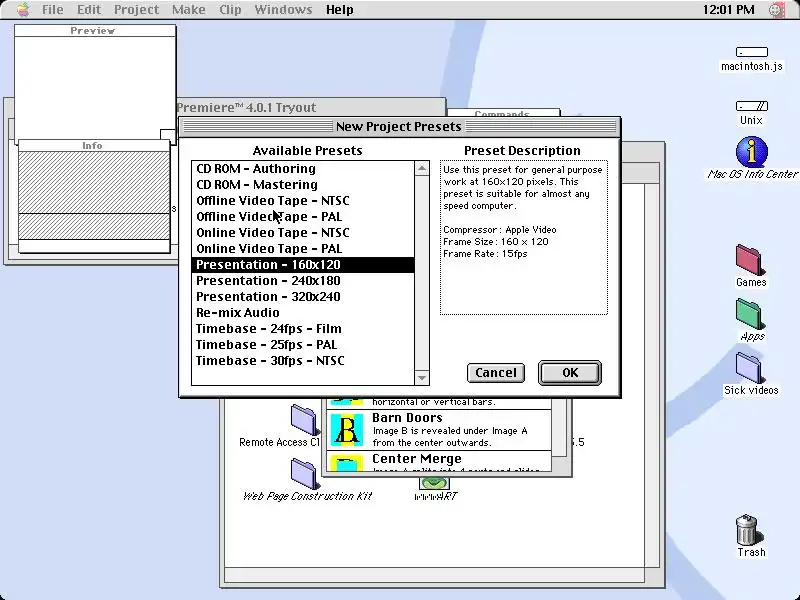Select Offline Video Tape - NTSC preset
800x600 pixels.
(303, 201)
